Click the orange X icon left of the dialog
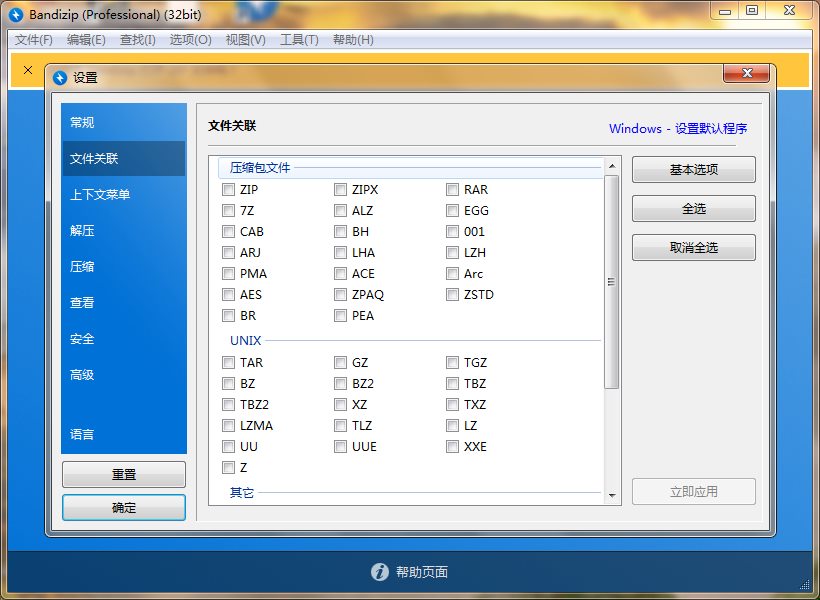This screenshot has width=820, height=600. click(x=26, y=71)
